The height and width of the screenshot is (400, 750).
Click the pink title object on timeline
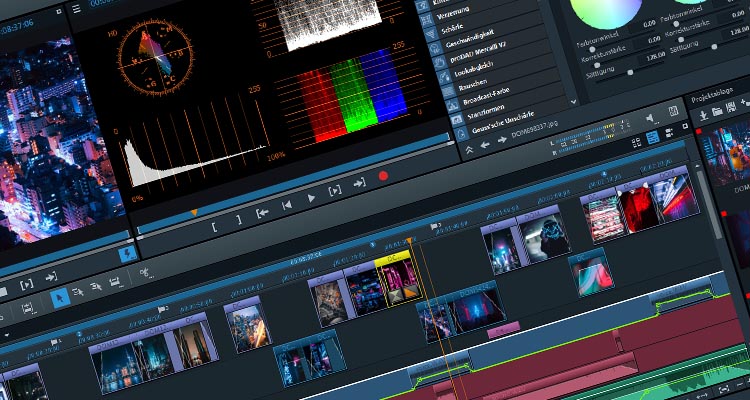click(503, 330)
